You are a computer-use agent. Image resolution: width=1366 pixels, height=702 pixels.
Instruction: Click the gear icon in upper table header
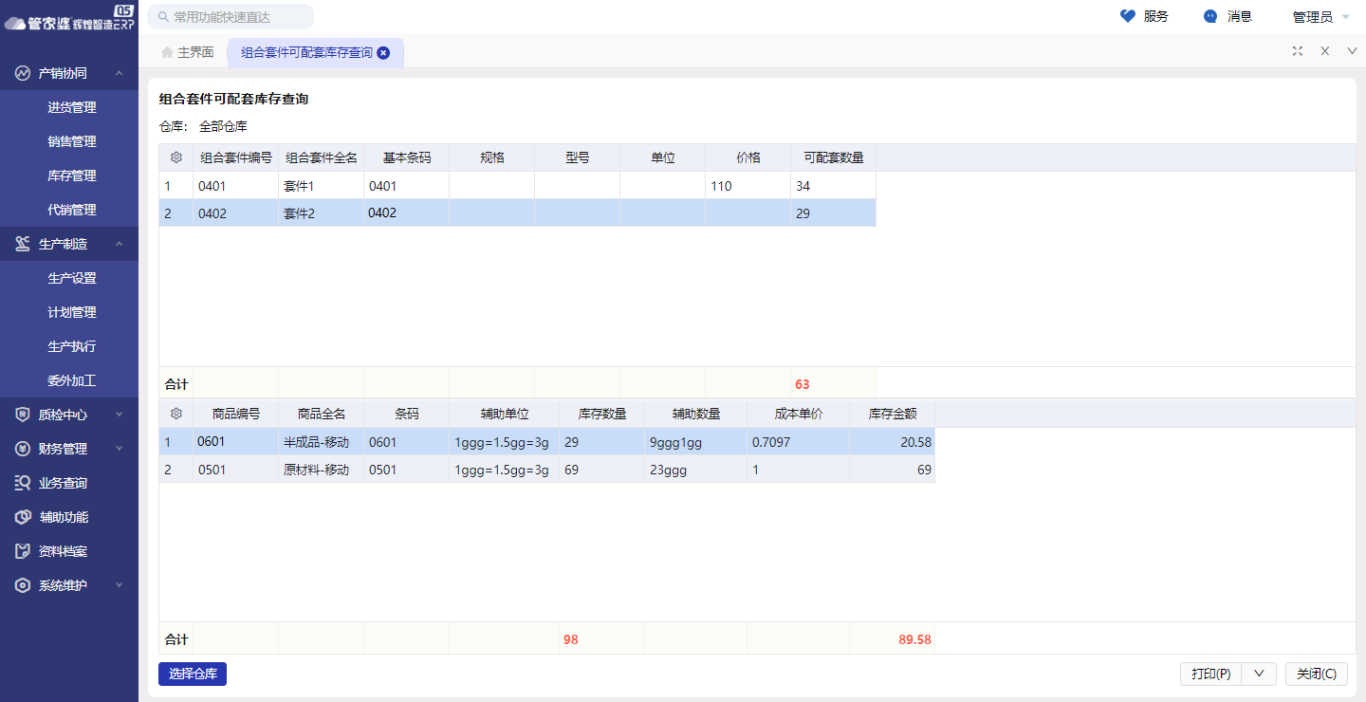tap(176, 158)
